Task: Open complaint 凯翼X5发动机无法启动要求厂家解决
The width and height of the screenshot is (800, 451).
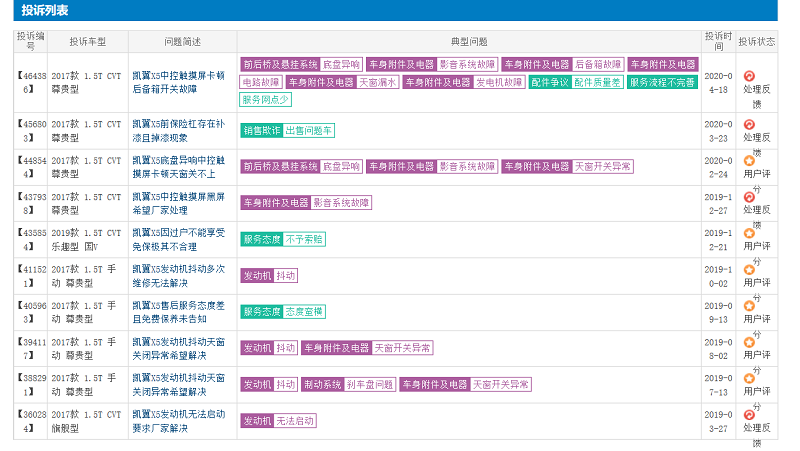Action: coord(178,421)
